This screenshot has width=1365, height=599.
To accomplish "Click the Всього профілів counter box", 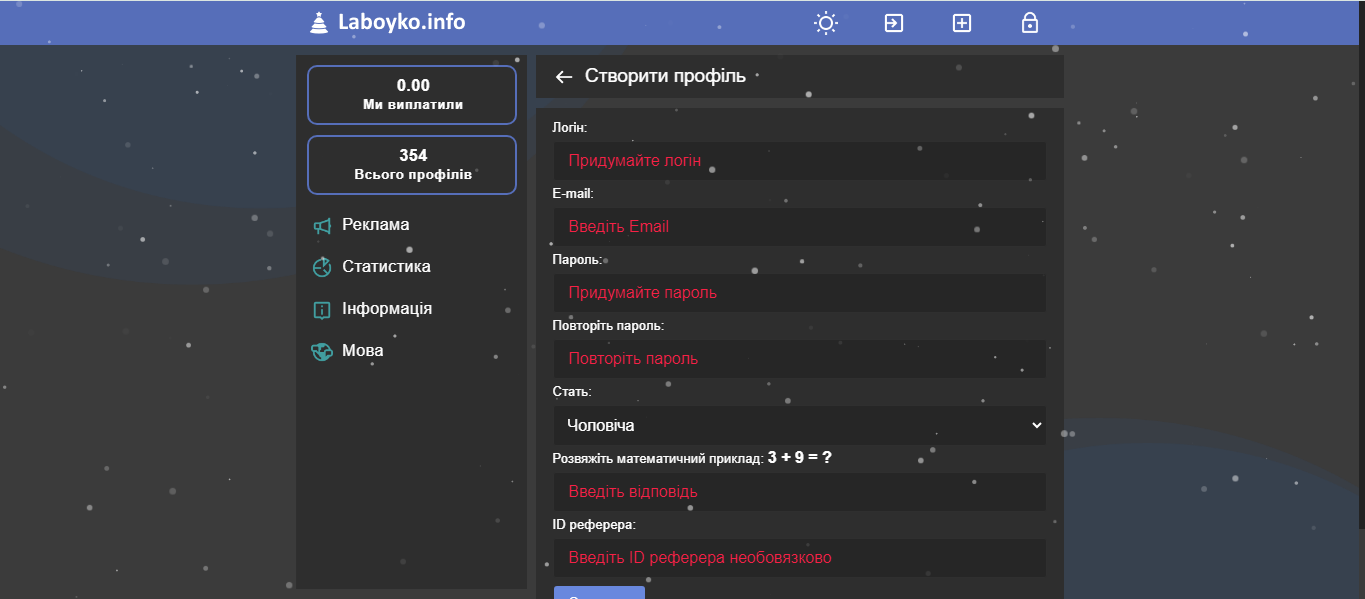I will click(412, 165).
